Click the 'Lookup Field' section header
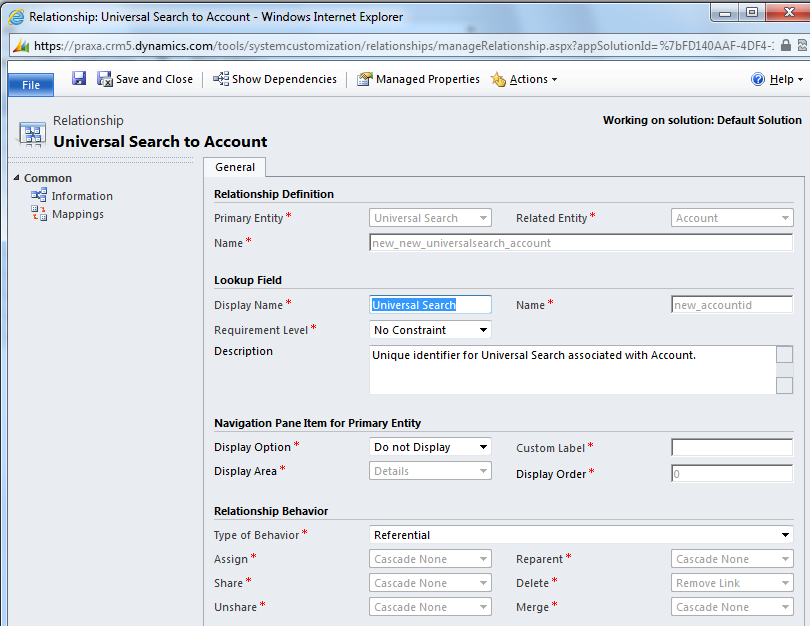 [x=248, y=280]
